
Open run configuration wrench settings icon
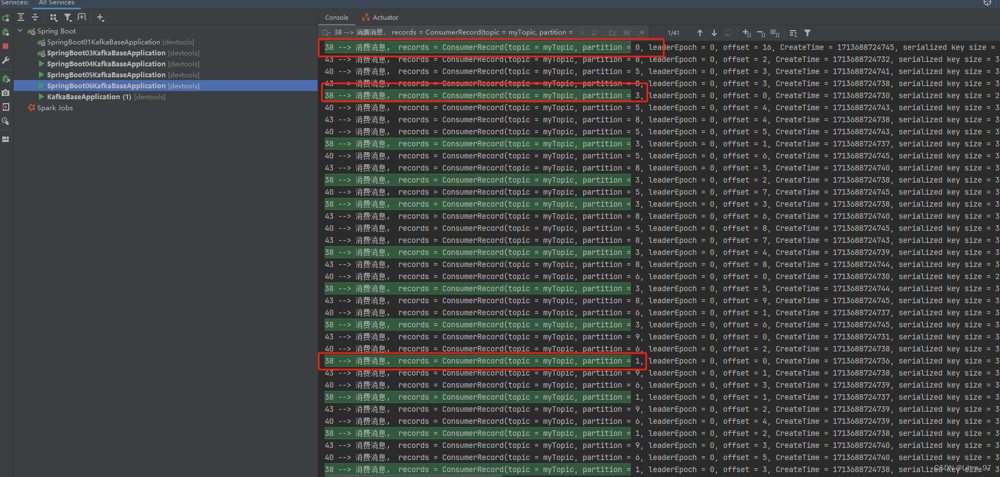coord(6,61)
